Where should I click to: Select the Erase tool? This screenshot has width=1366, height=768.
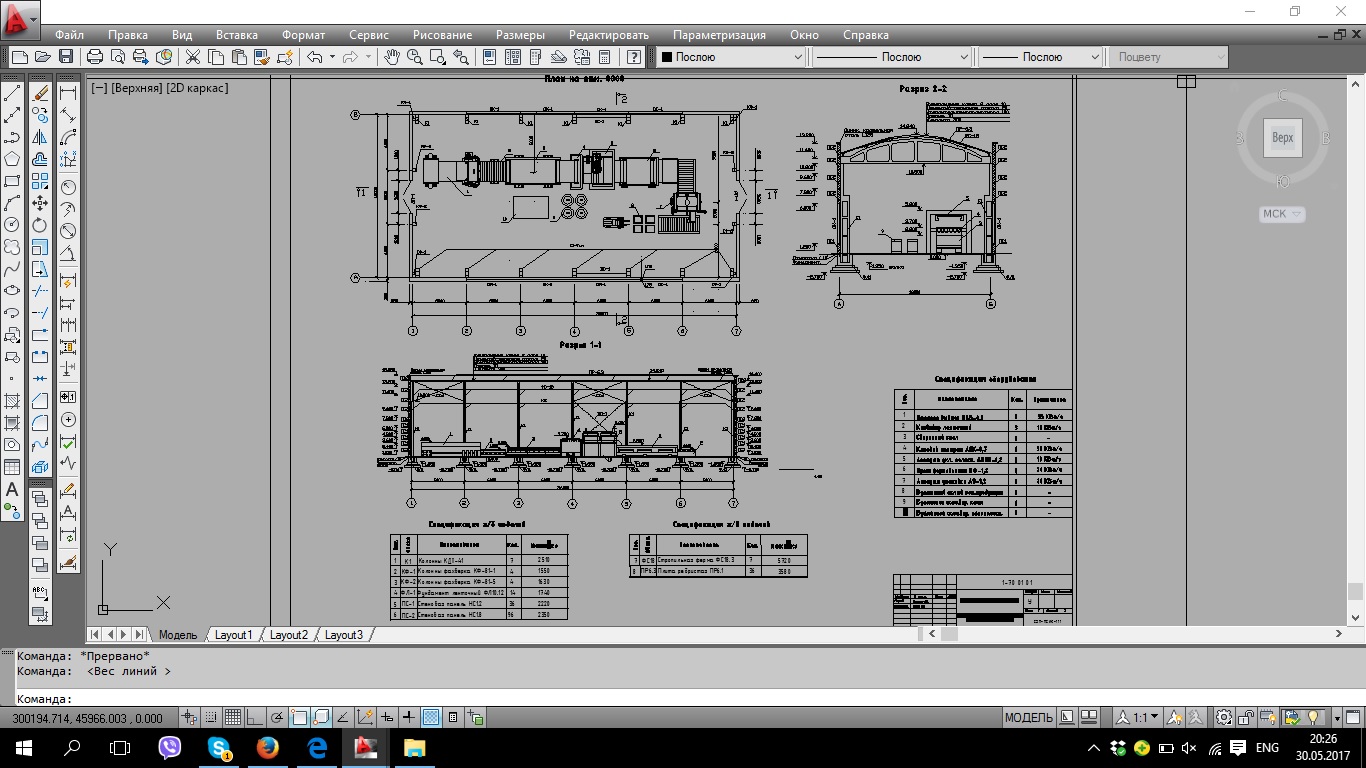pyautogui.click(x=40, y=93)
